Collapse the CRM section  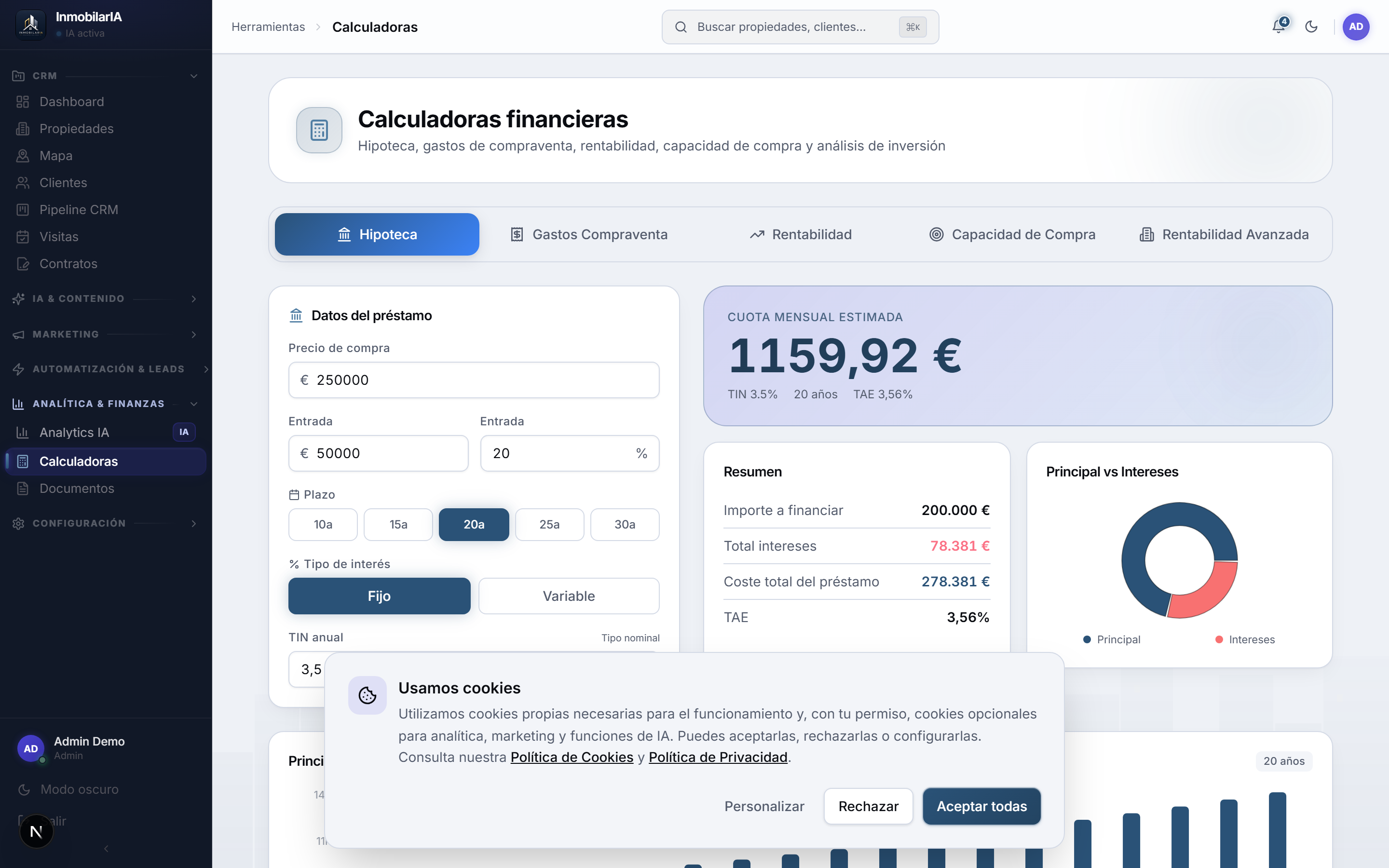106,76
